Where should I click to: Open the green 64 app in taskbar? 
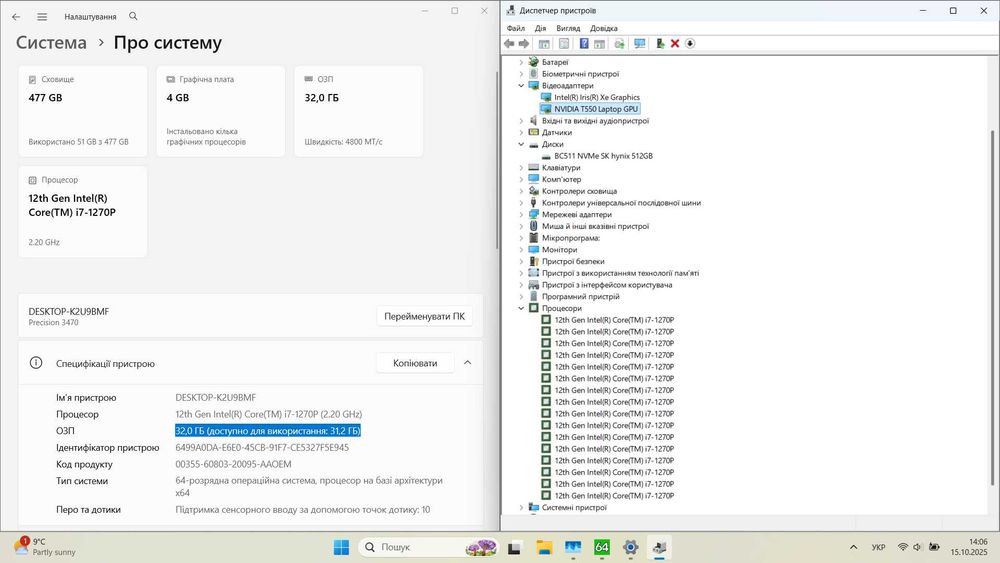pos(601,547)
